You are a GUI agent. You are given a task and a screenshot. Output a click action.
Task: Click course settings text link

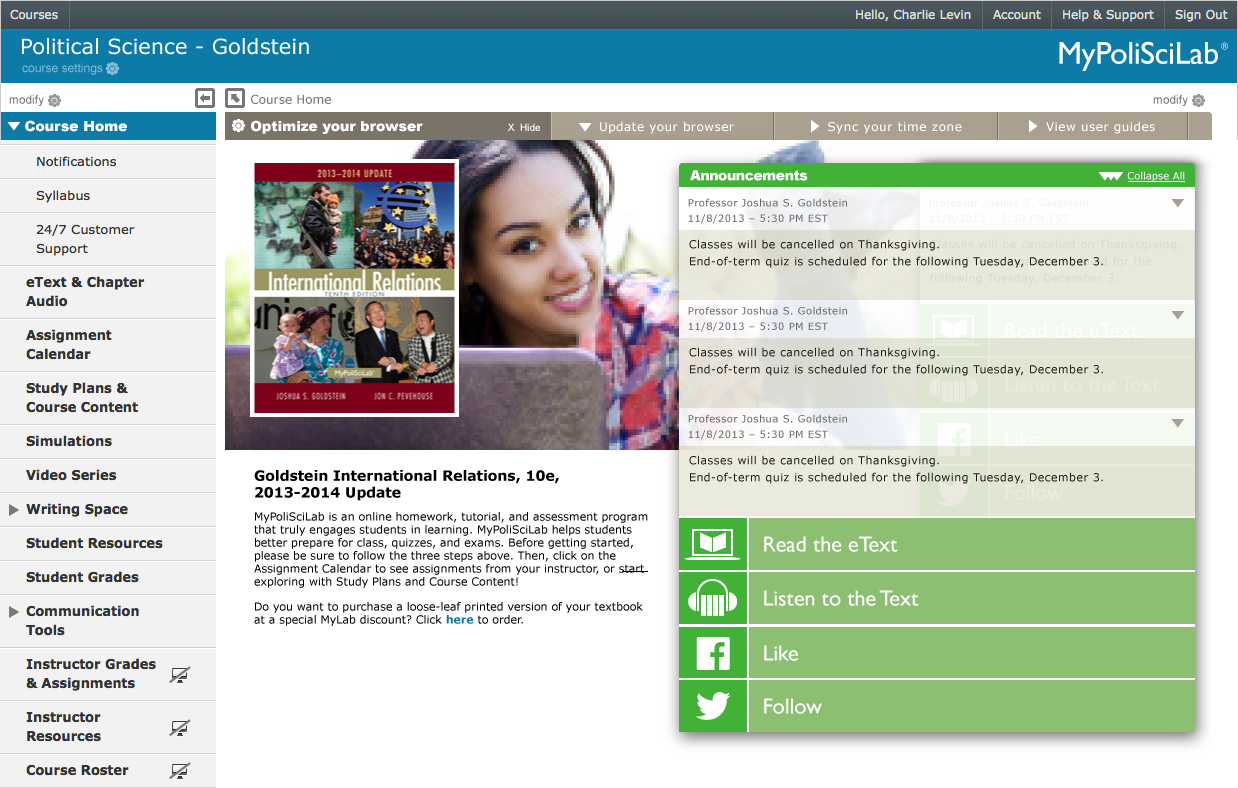point(62,69)
